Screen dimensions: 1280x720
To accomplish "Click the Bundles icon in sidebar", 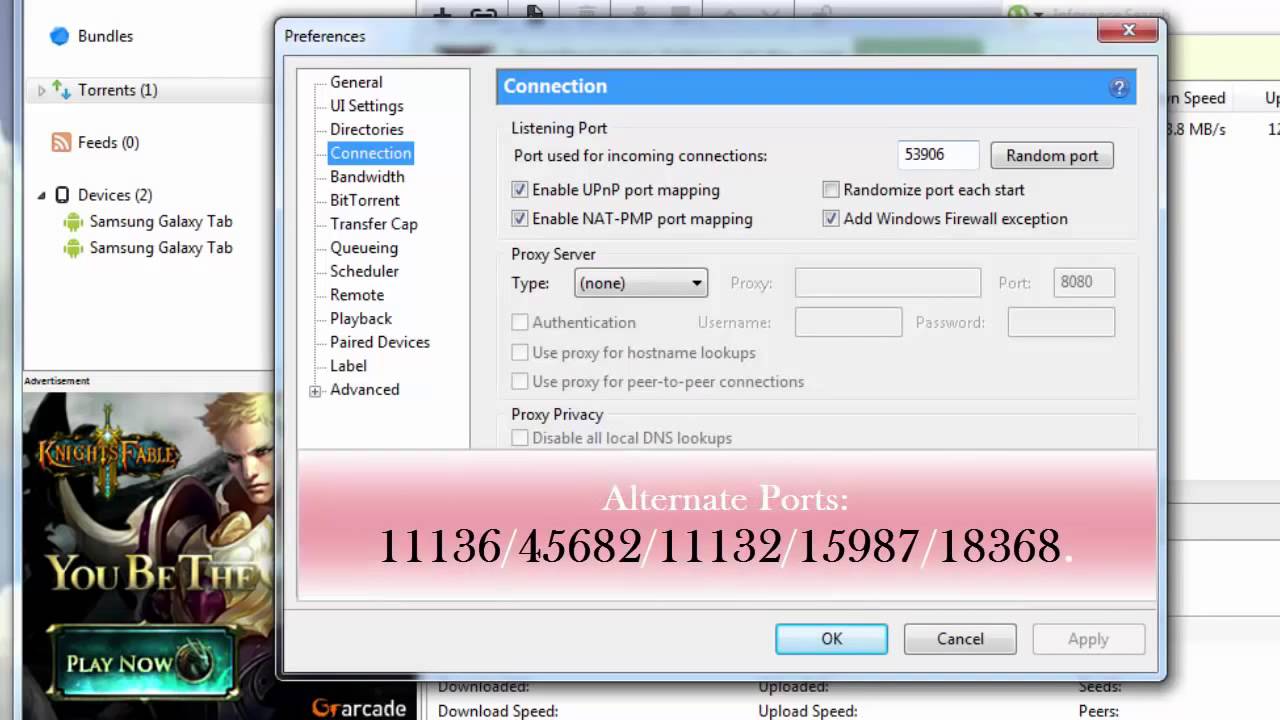I will [x=60, y=36].
